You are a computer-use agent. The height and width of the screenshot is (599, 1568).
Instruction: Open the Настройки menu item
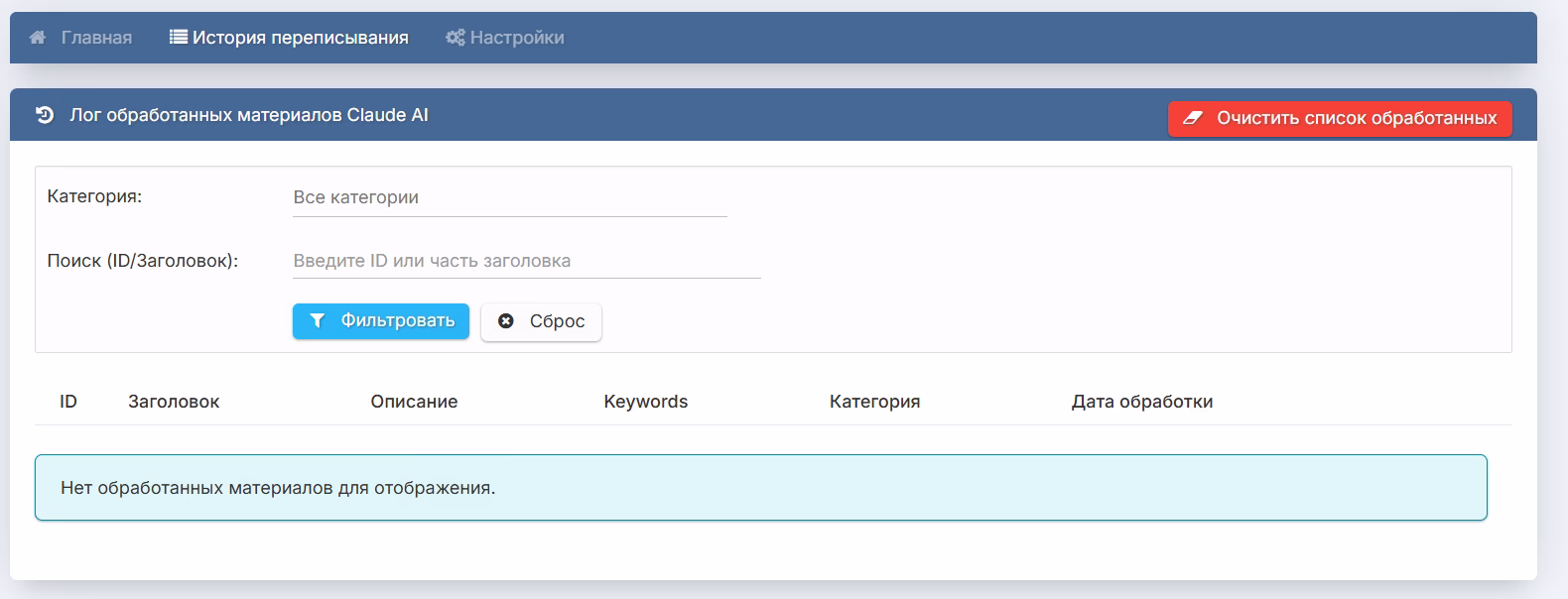[516, 38]
